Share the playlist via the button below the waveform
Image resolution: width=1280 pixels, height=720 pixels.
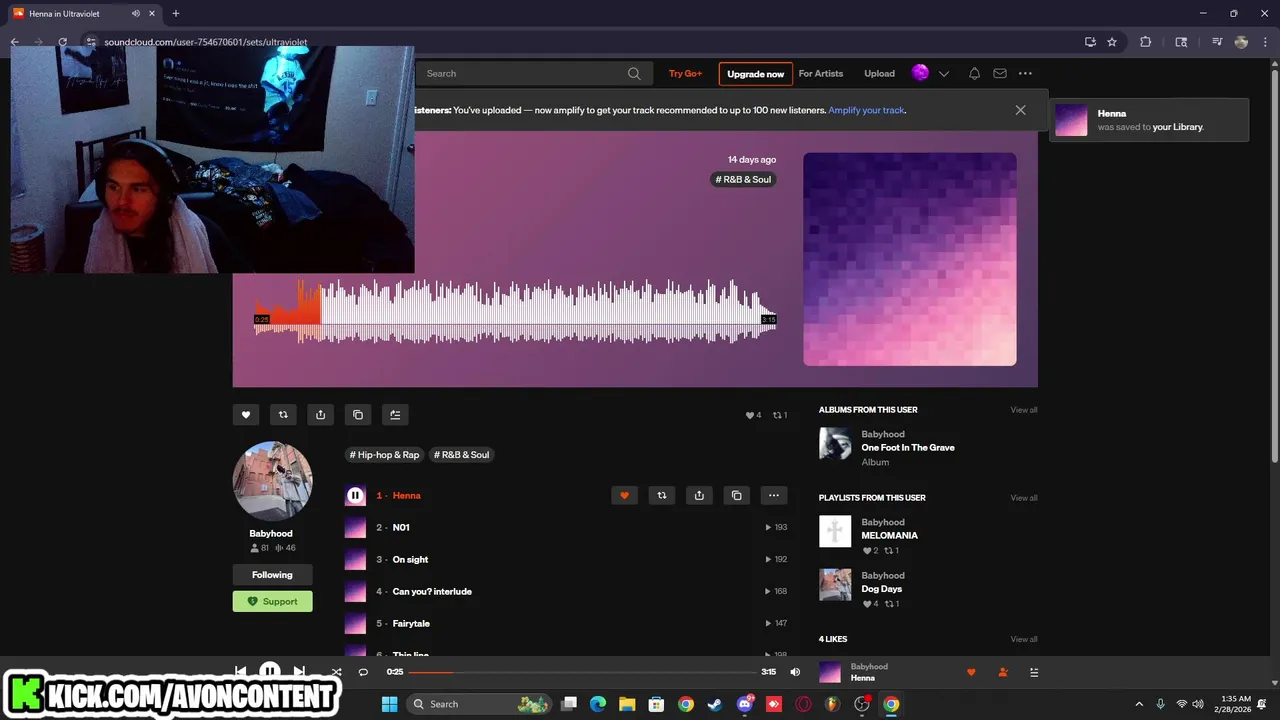320,415
